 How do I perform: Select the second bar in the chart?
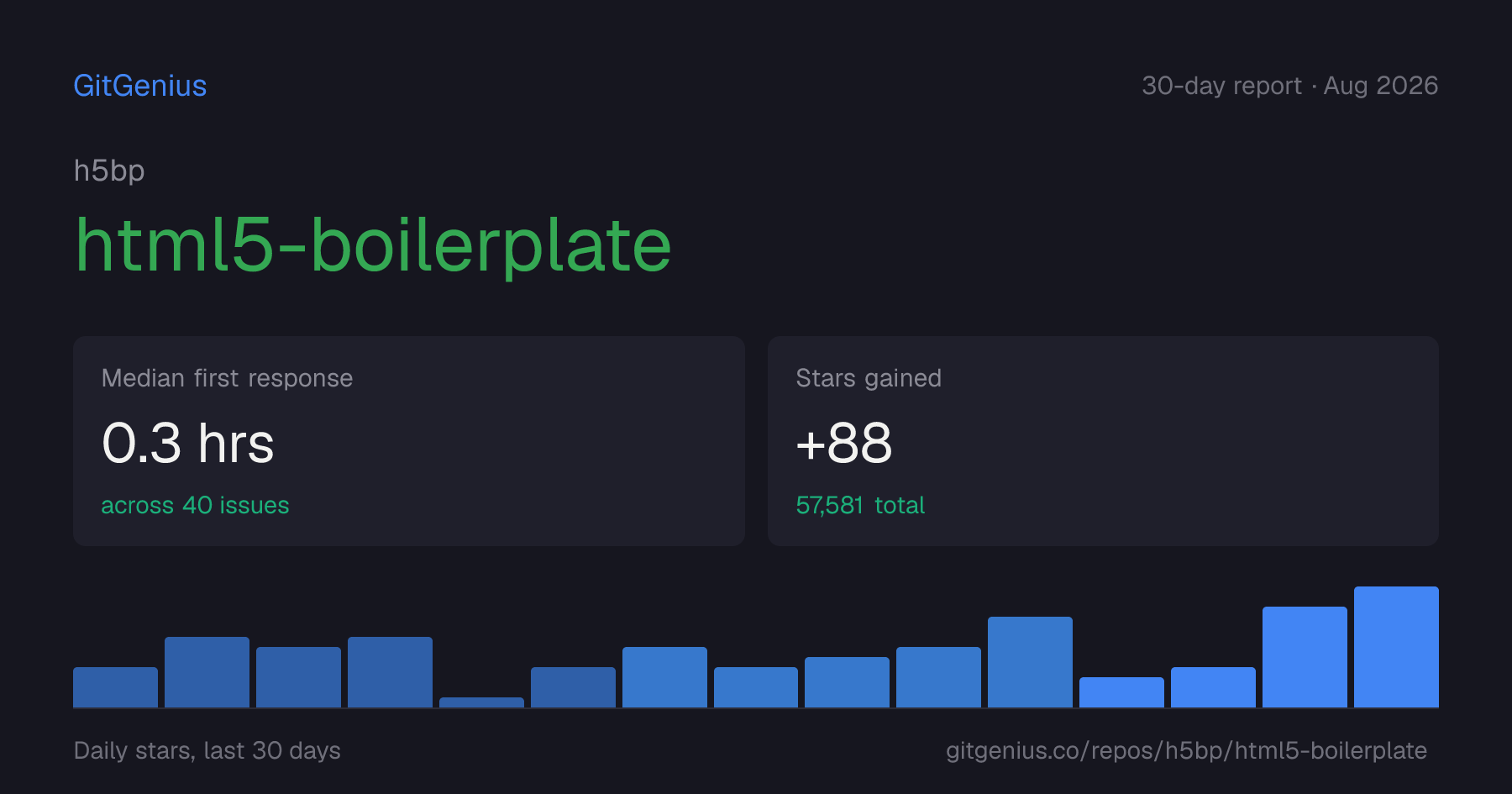[207, 672]
